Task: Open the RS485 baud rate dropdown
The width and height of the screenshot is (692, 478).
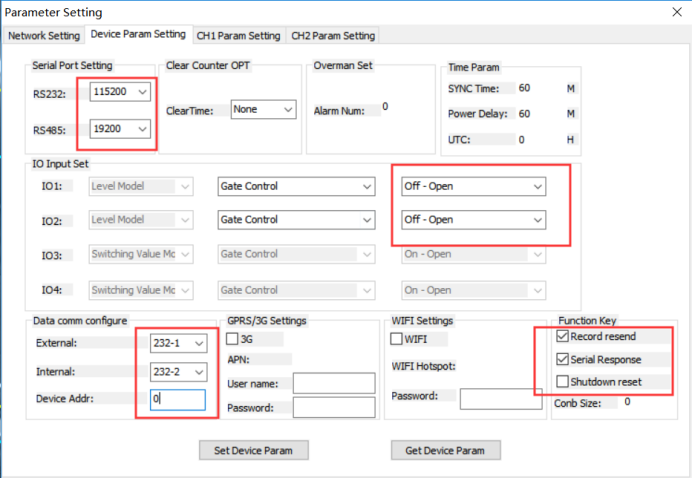Action: click(120, 129)
